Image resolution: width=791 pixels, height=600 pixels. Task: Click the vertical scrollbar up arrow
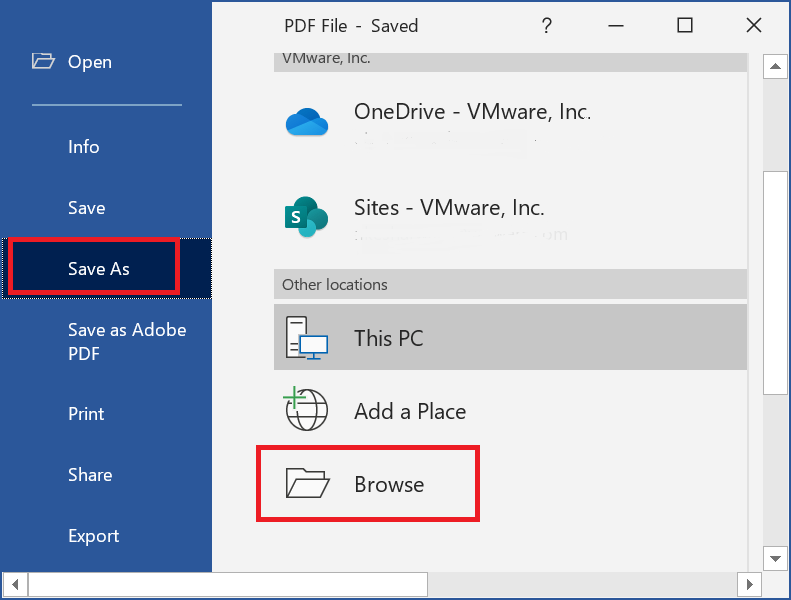775,66
